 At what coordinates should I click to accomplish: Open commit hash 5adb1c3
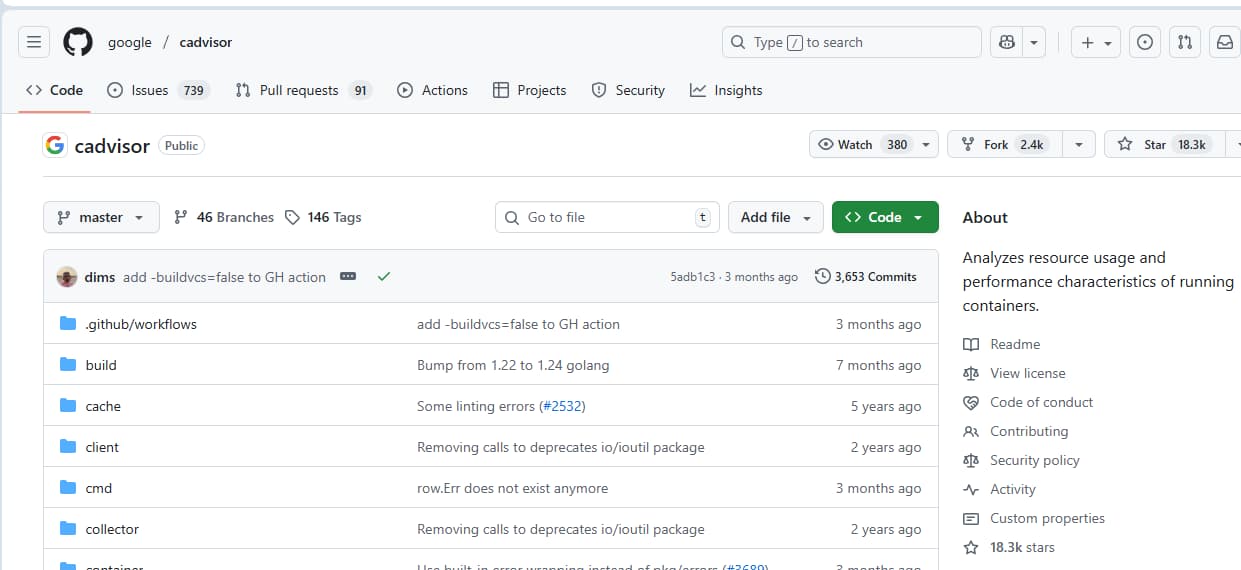pyautogui.click(x=692, y=277)
